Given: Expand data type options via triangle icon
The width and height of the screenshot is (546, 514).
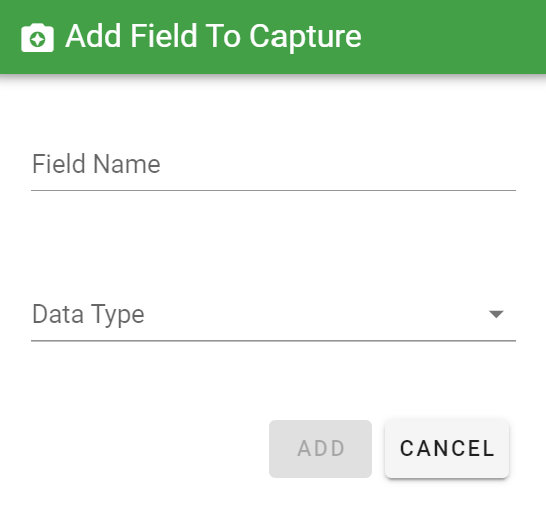Looking at the screenshot, I should 496,314.
